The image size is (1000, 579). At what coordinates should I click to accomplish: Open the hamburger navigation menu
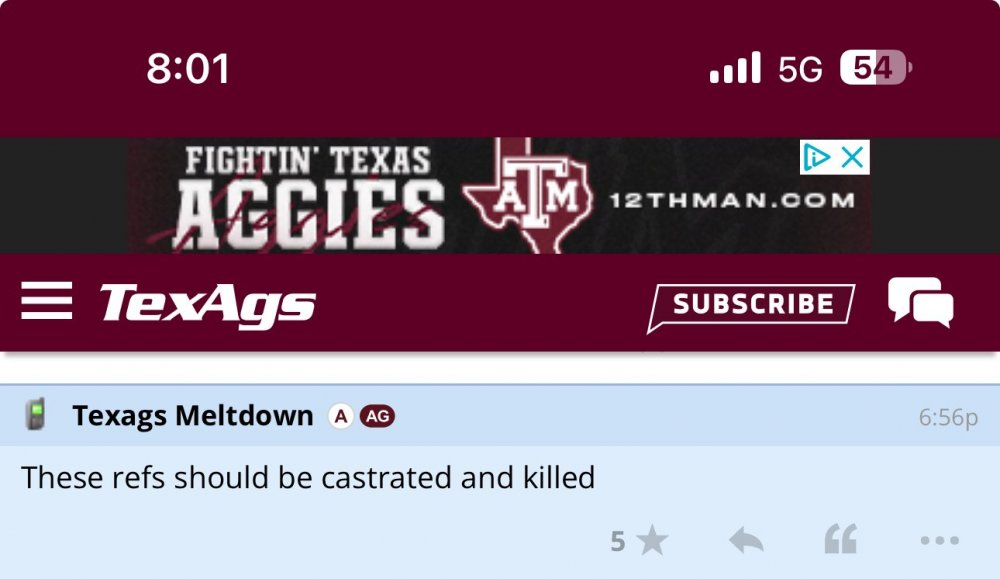pos(47,301)
